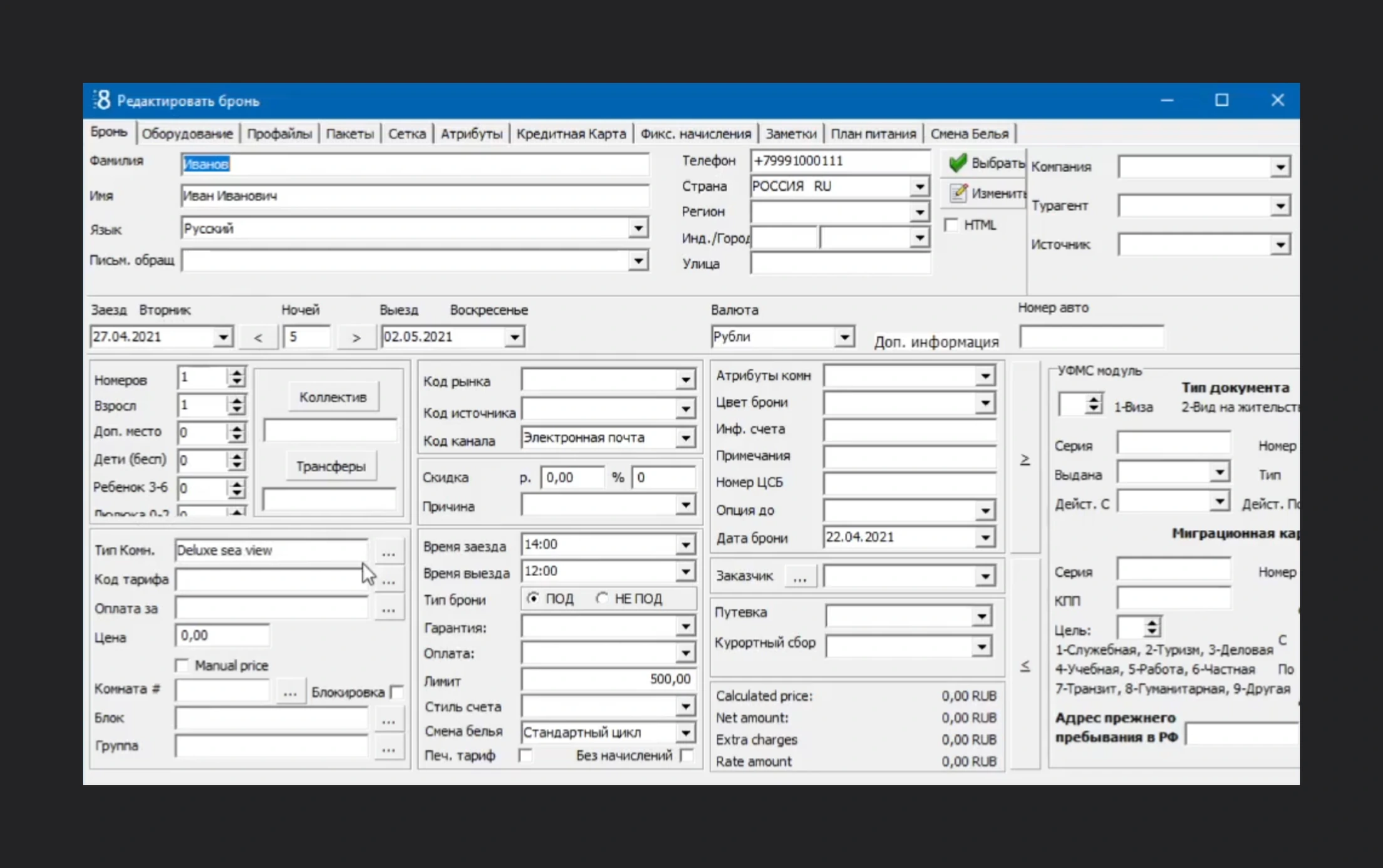
Task: Click the Лимит field showing 500,00
Action: tap(608, 679)
